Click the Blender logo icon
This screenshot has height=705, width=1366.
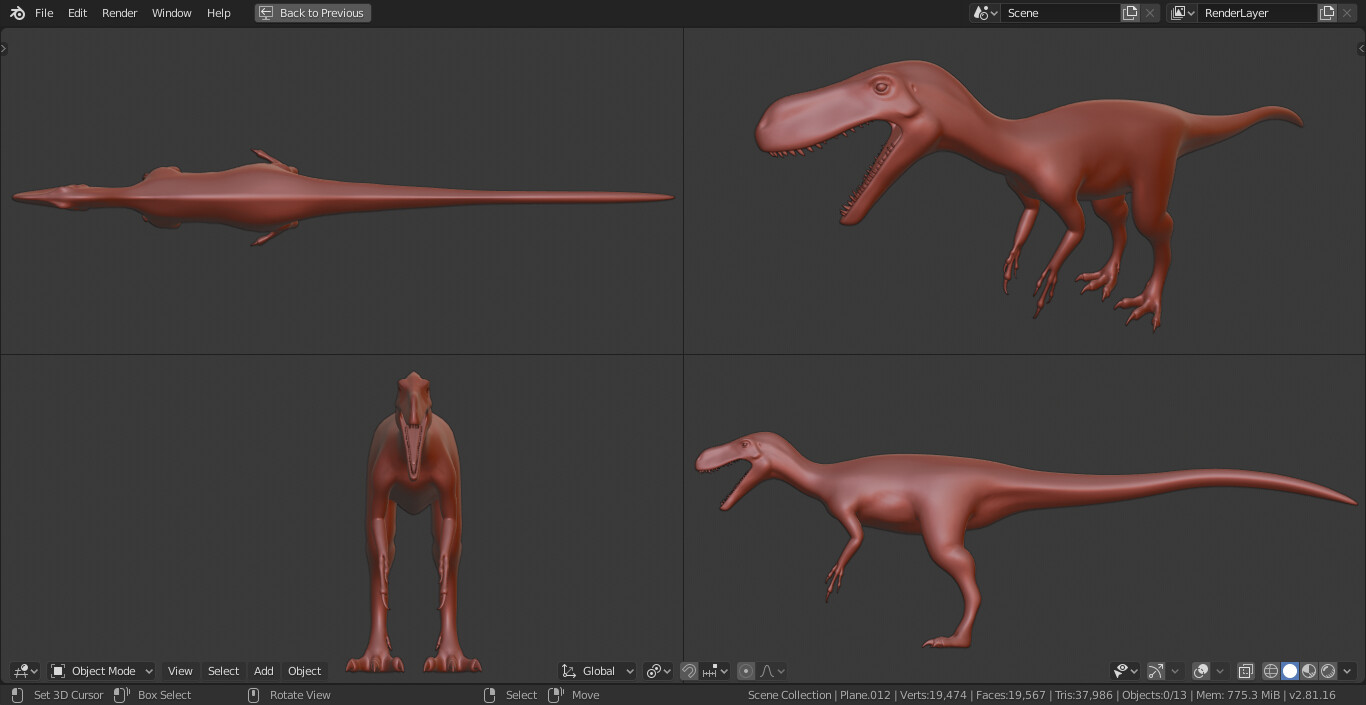tap(15, 12)
